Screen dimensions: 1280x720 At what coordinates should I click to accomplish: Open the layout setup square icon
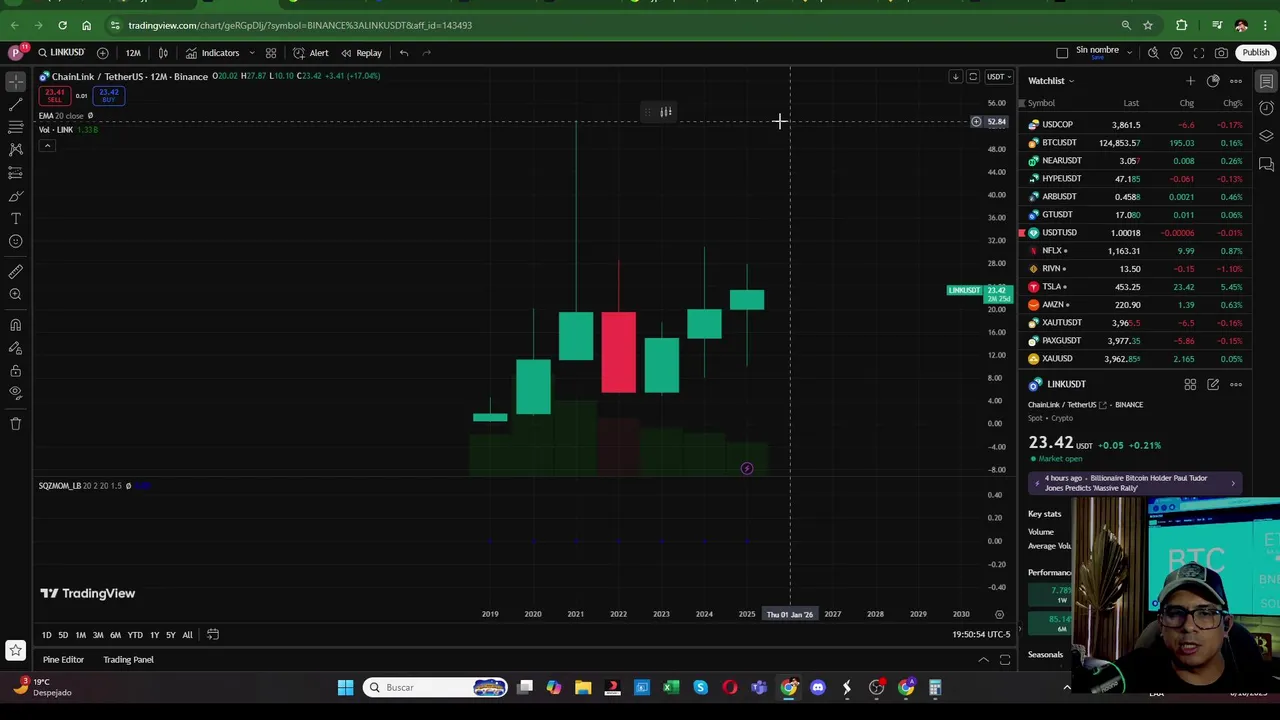[x=1062, y=52]
